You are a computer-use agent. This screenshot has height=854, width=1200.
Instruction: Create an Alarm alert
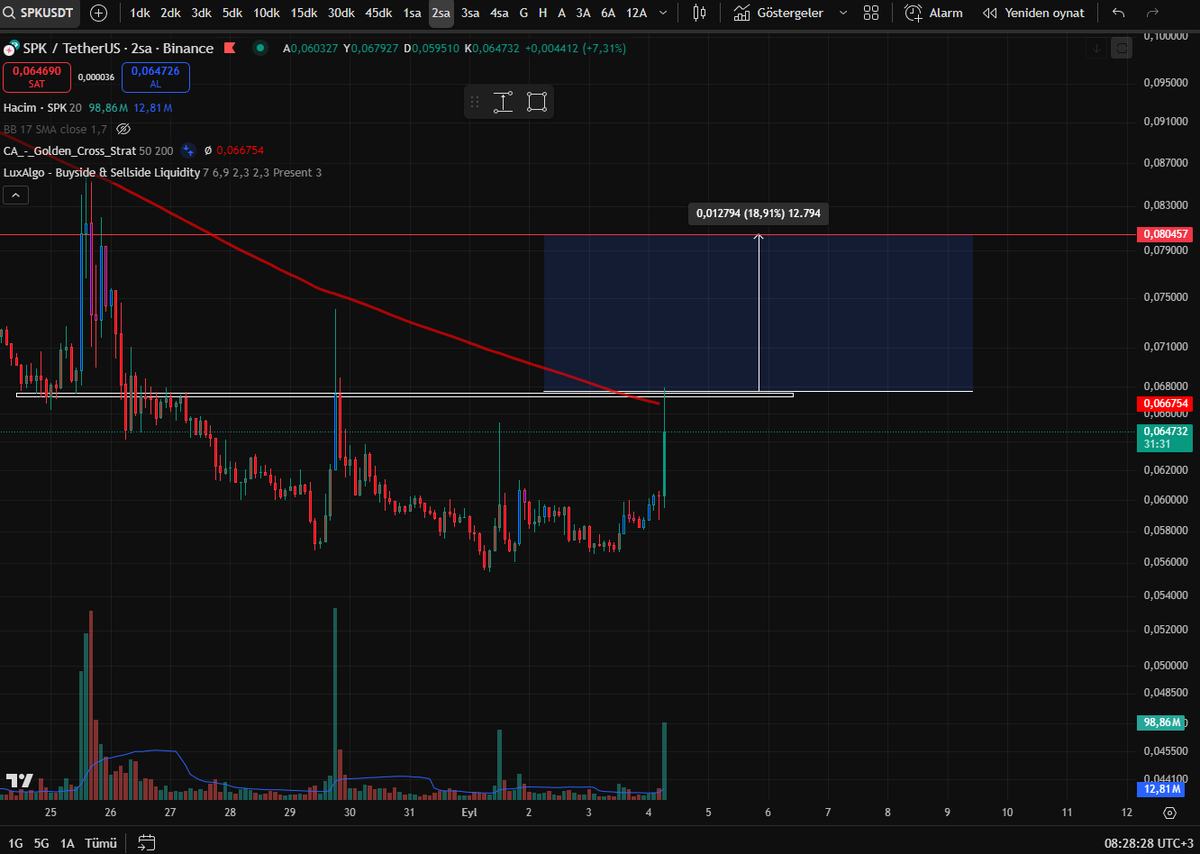pos(933,13)
